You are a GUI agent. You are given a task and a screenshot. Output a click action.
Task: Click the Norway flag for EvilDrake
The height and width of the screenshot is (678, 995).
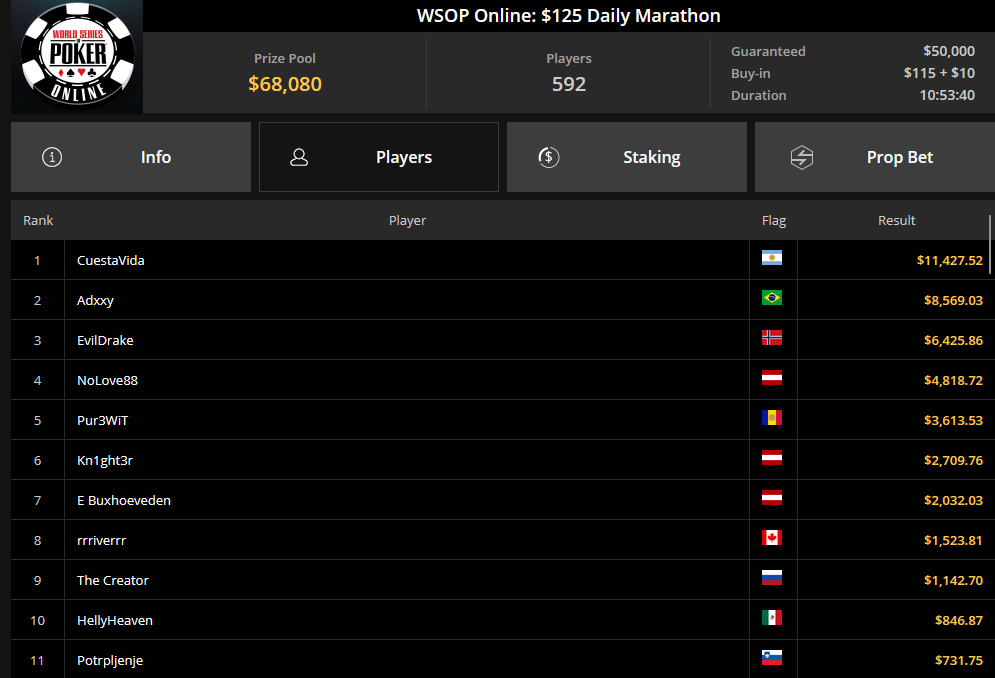(x=772, y=338)
